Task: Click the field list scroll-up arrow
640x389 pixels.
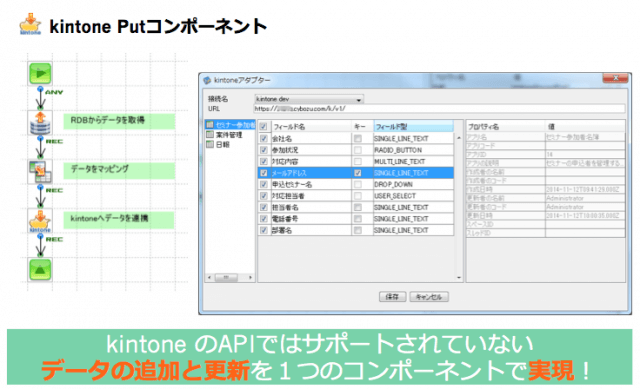Action: (459, 138)
